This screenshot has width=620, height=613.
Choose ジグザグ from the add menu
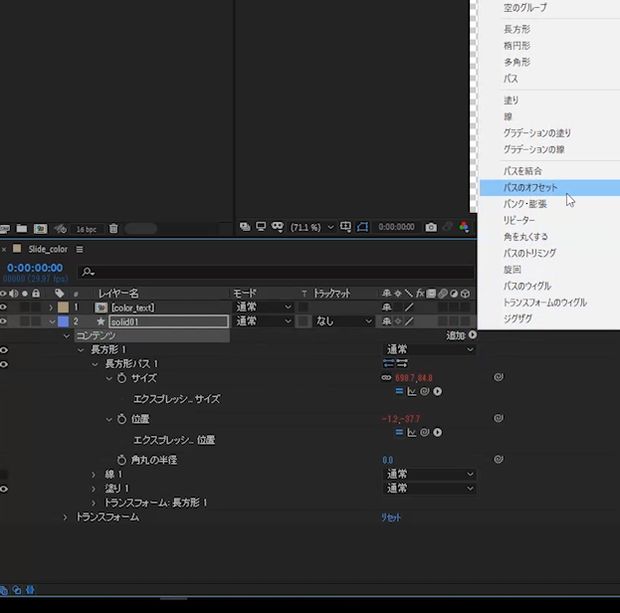point(518,318)
